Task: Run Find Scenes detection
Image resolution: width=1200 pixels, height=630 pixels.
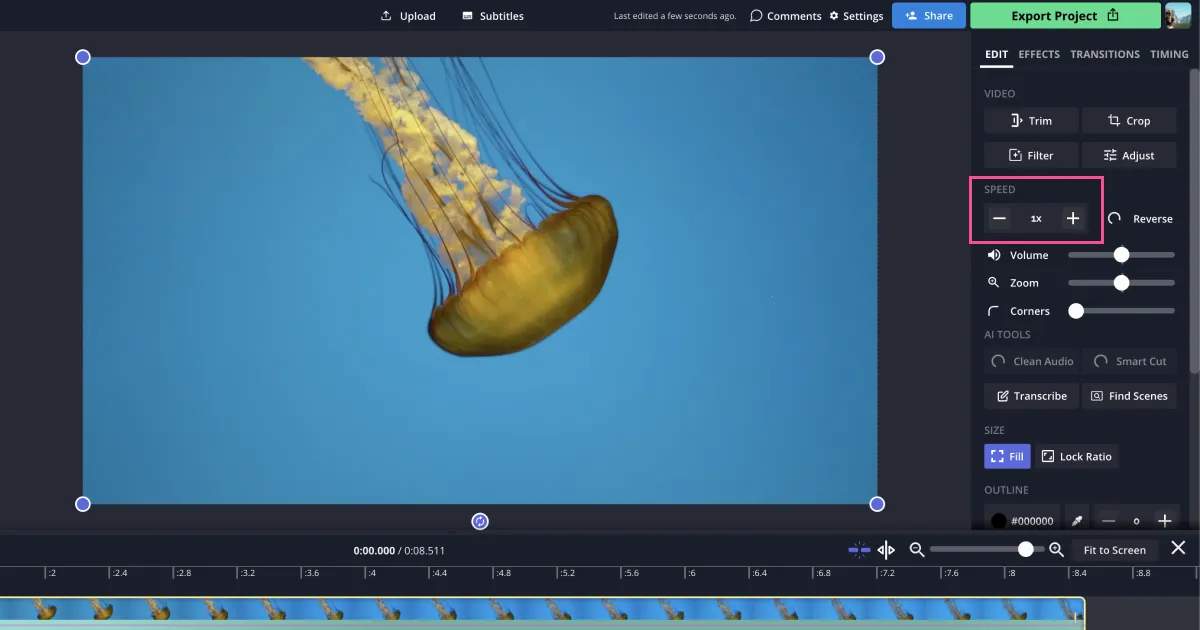Action: point(1129,396)
